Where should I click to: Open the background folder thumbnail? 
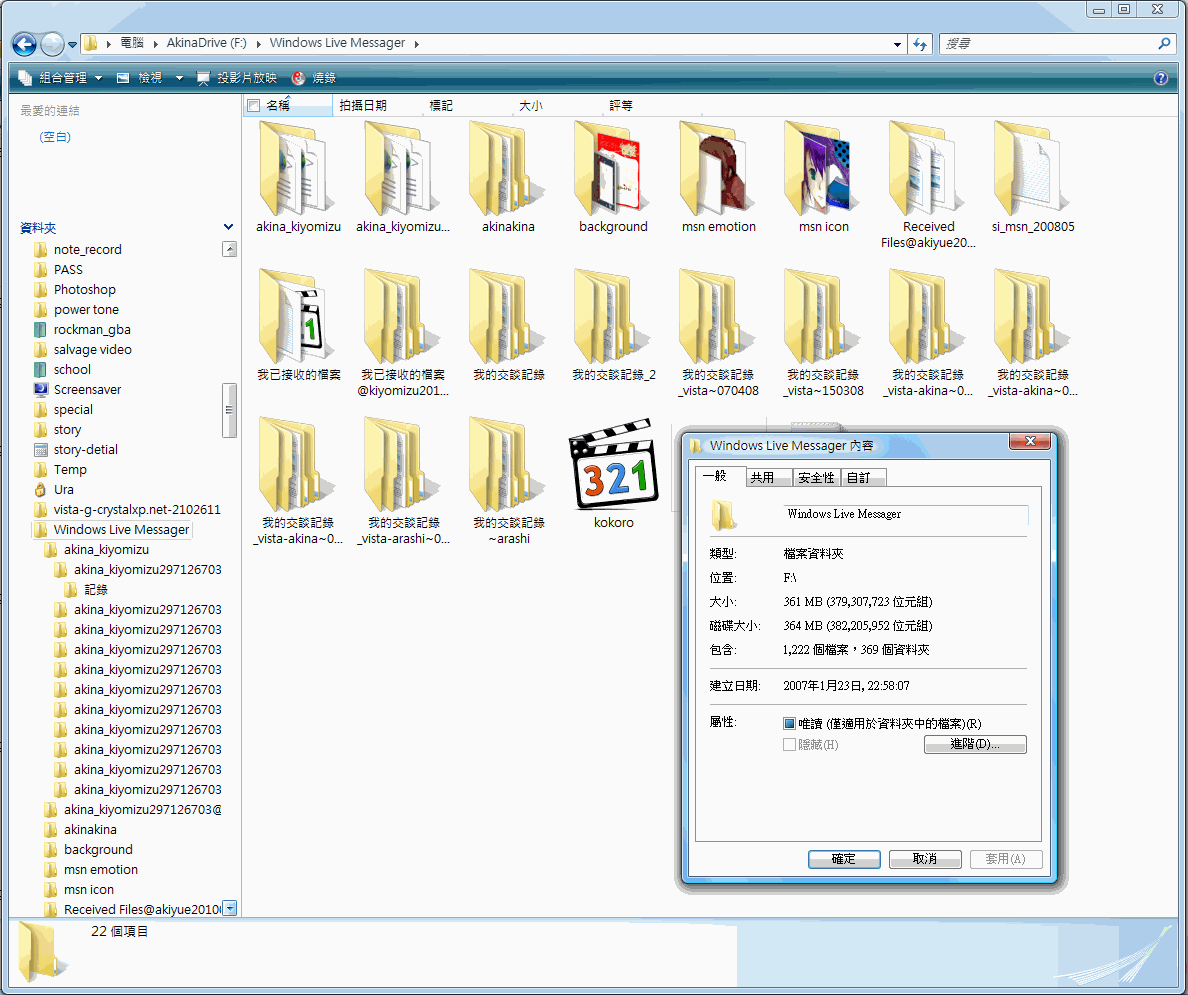(x=613, y=169)
